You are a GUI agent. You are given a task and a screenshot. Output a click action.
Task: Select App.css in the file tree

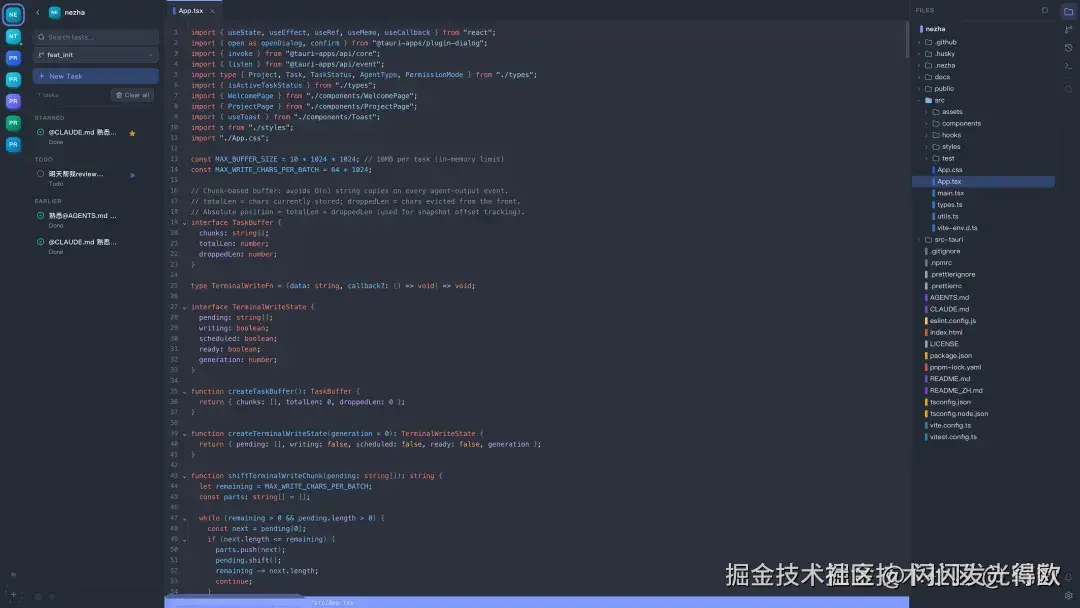pyautogui.click(x=949, y=170)
